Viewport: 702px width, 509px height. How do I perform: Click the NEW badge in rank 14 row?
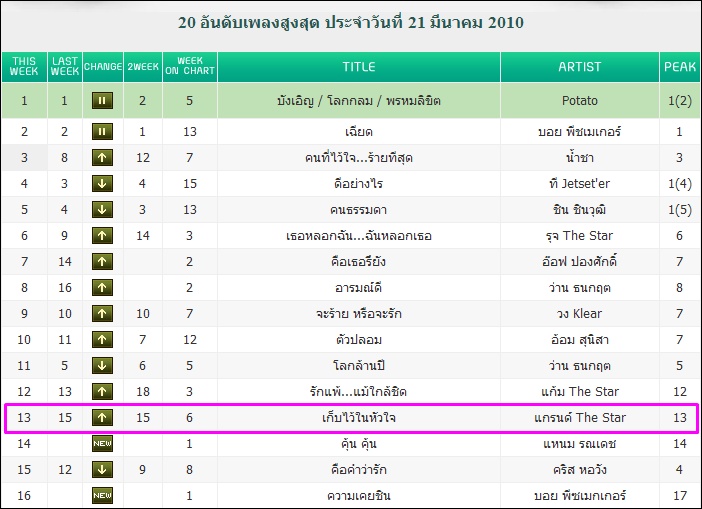pyautogui.click(x=102, y=444)
